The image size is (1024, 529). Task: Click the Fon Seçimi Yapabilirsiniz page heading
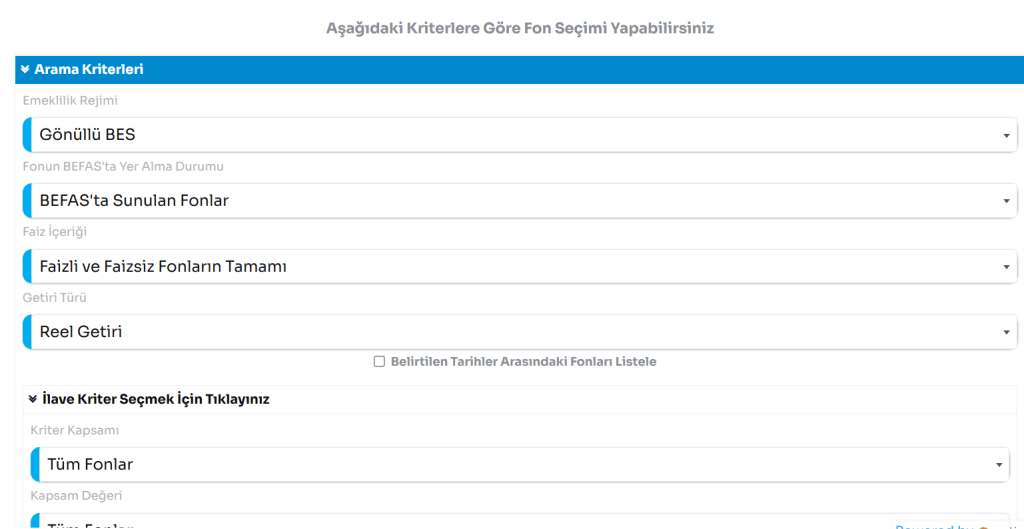click(x=520, y=28)
